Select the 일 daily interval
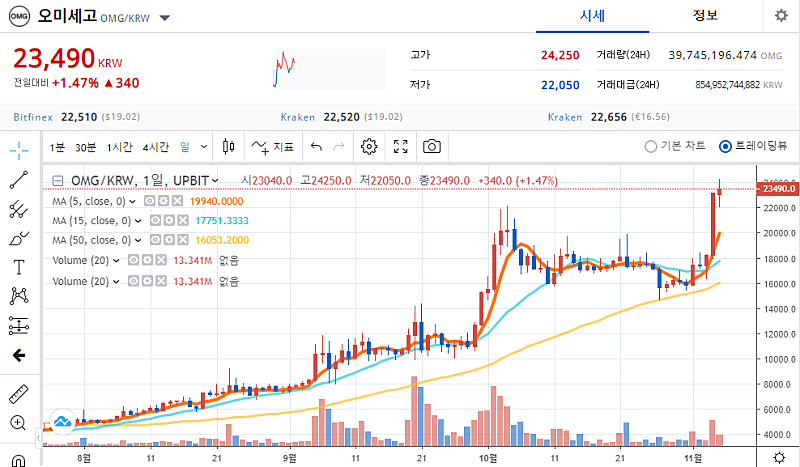Viewport: 800px width, 467px height. tap(185, 147)
